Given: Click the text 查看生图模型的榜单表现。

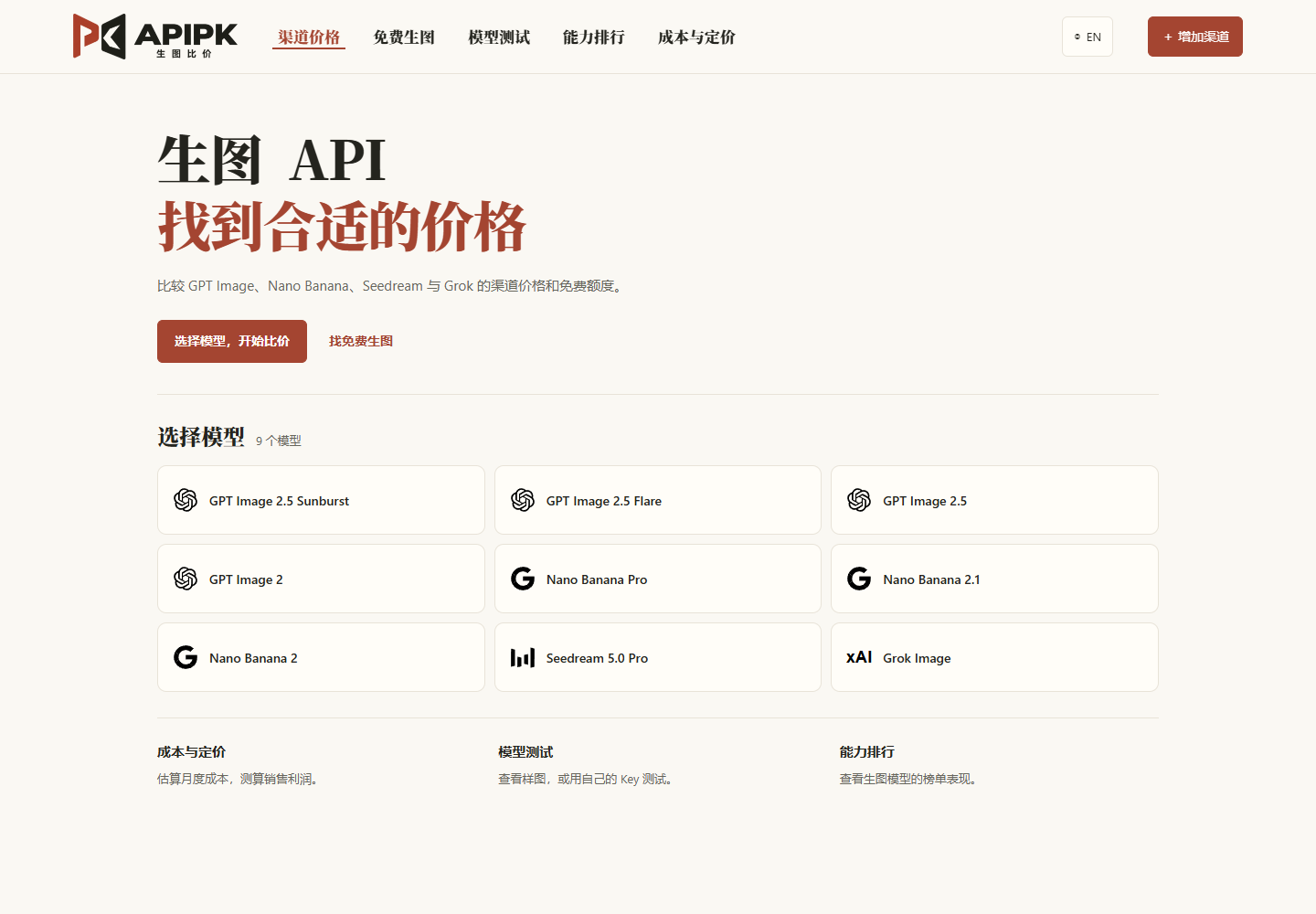Looking at the screenshot, I should point(909,780).
